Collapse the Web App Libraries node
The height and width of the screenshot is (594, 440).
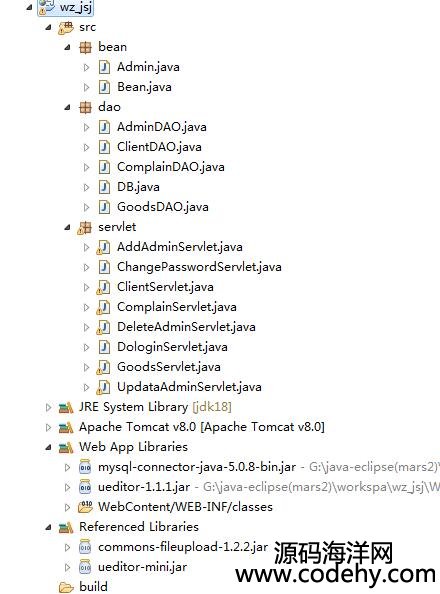point(48,448)
